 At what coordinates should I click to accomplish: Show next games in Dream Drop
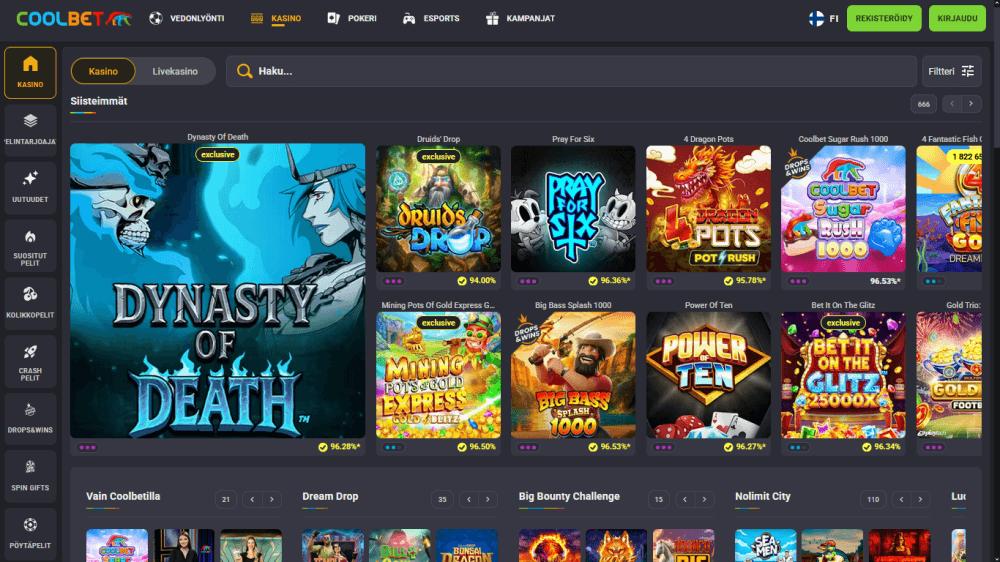pos(488,499)
